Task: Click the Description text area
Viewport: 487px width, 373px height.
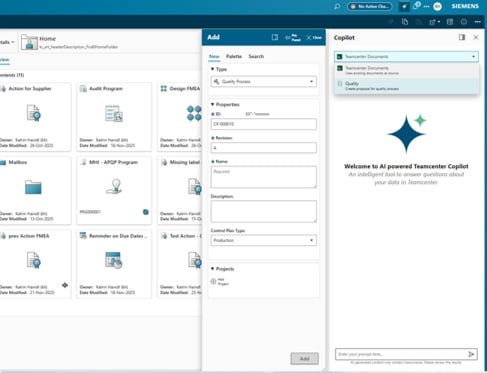Action: (x=263, y=211)
